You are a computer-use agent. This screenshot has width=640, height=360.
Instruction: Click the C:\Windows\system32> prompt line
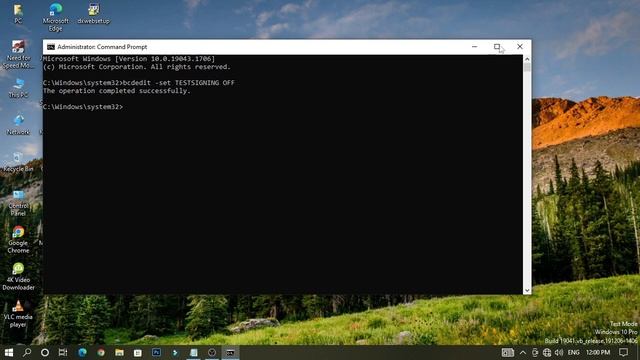83,107
